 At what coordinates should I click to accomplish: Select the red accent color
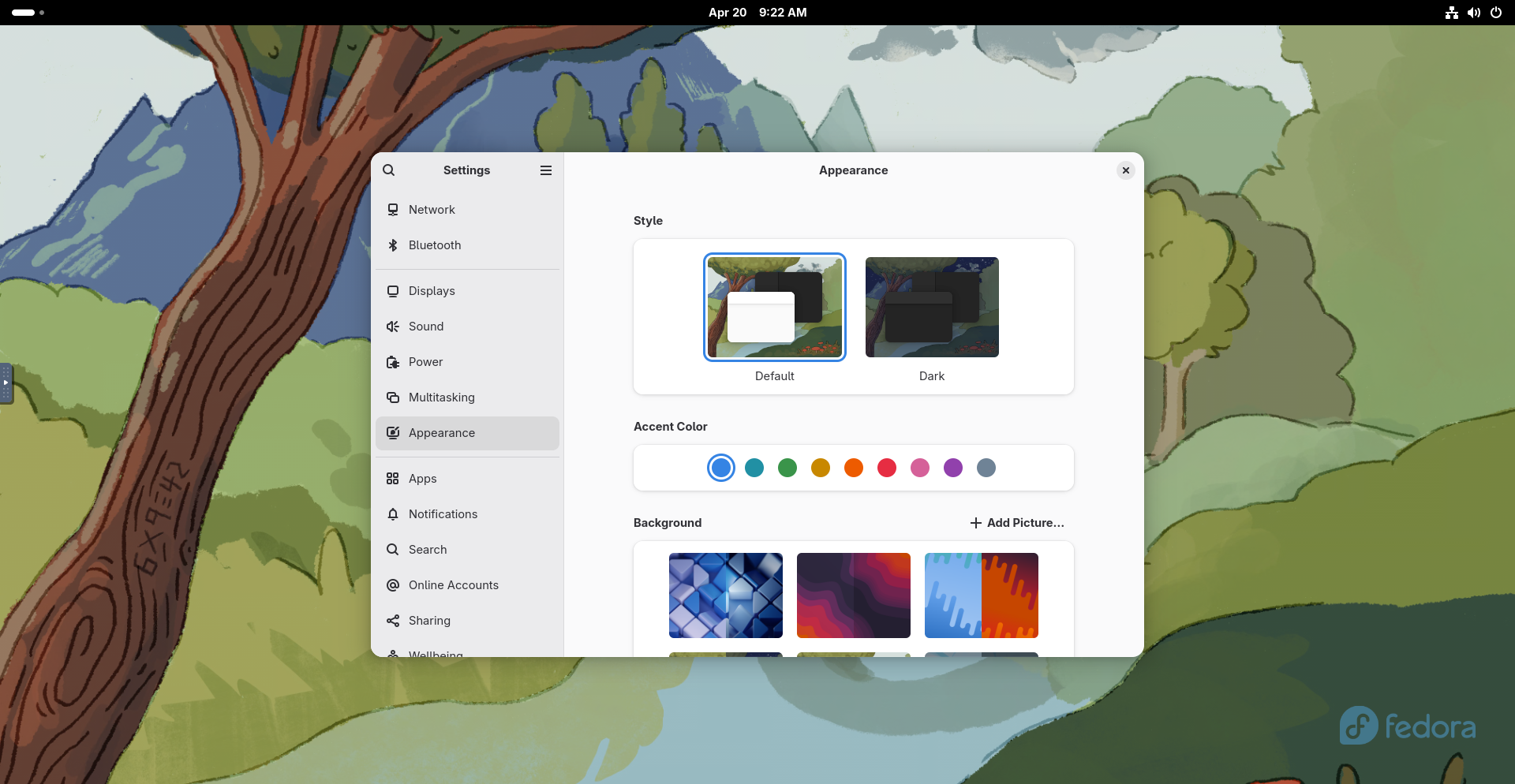click(887, 468)
